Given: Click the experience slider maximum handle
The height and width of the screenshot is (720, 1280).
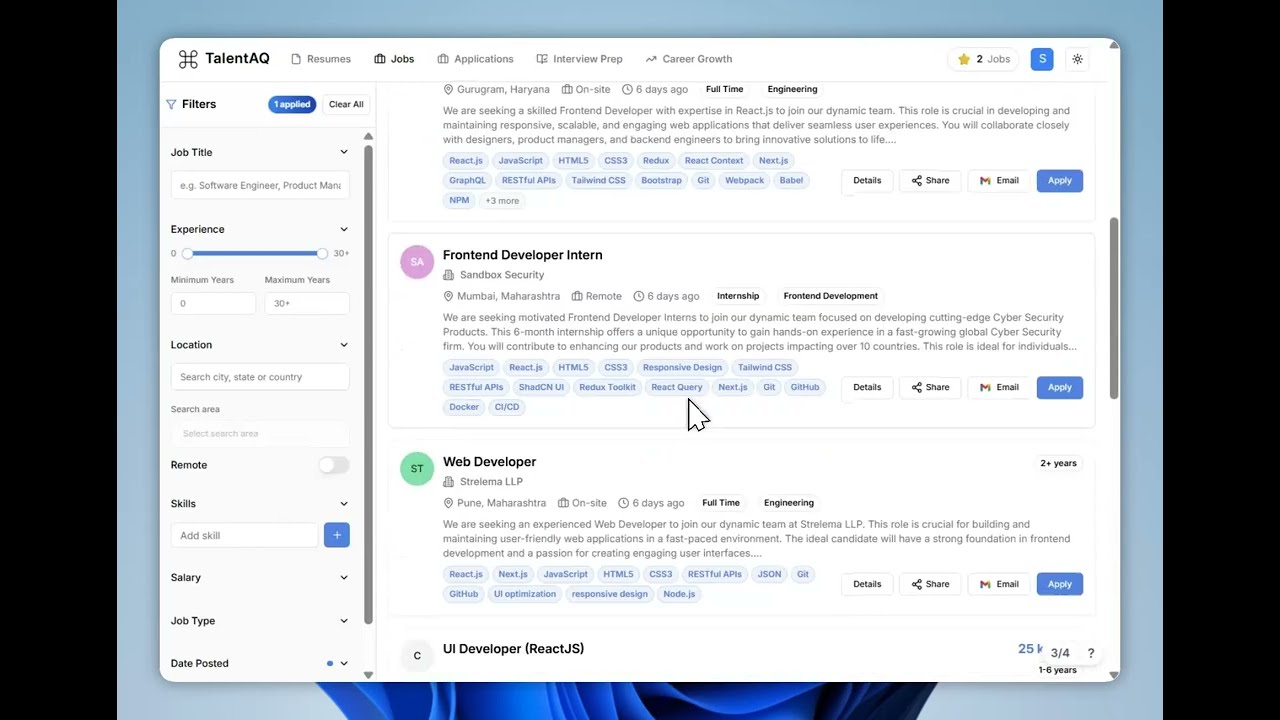Looking at the screenshot, I should [322, 254].
